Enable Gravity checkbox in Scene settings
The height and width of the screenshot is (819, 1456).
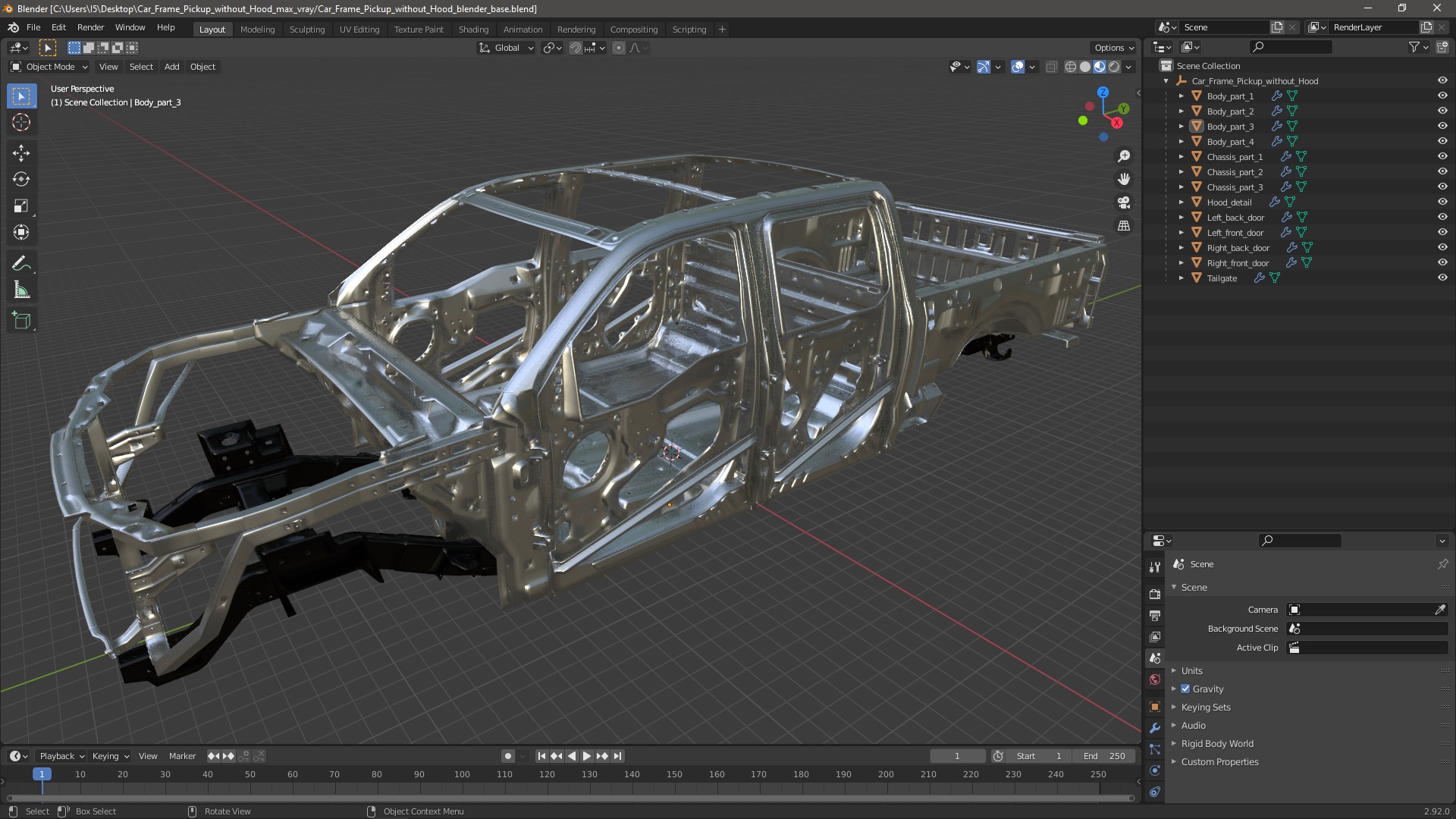point(1186,689)
